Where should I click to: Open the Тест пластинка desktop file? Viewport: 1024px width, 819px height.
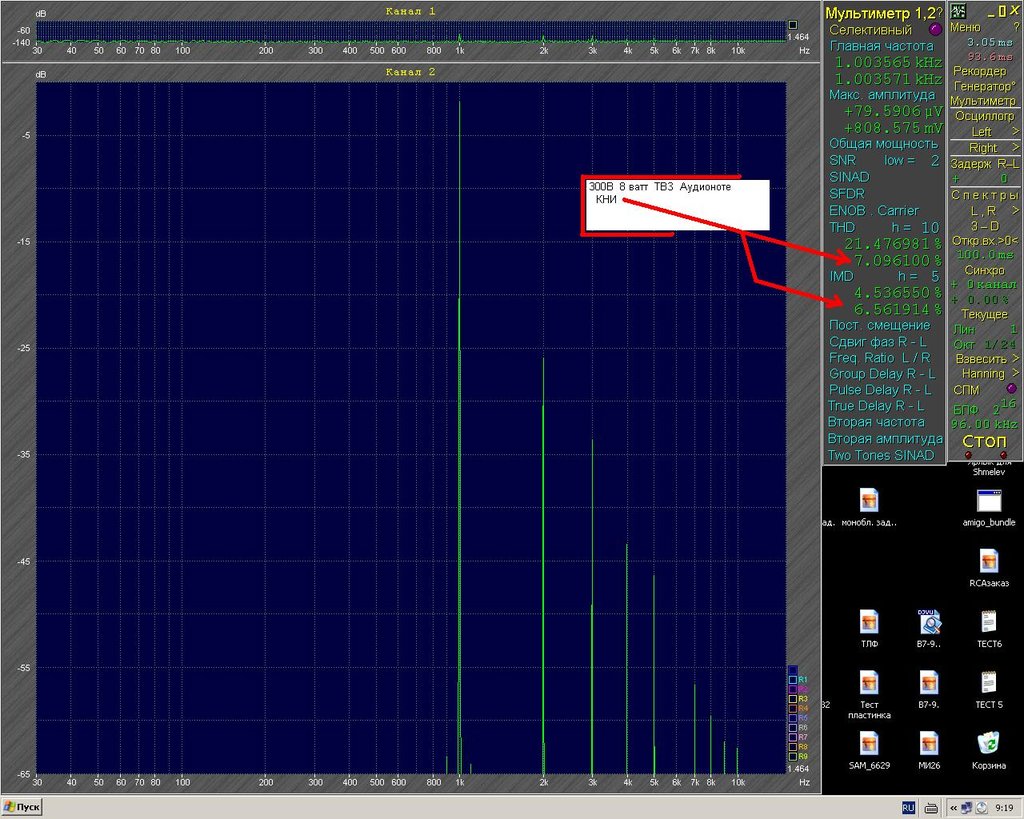[869, 694]
